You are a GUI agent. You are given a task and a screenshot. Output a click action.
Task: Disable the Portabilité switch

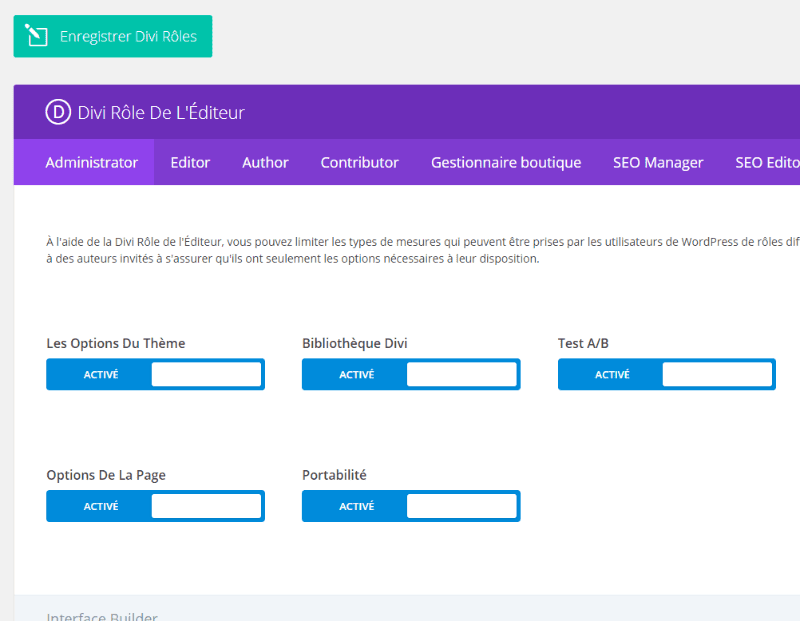(411, 506)
